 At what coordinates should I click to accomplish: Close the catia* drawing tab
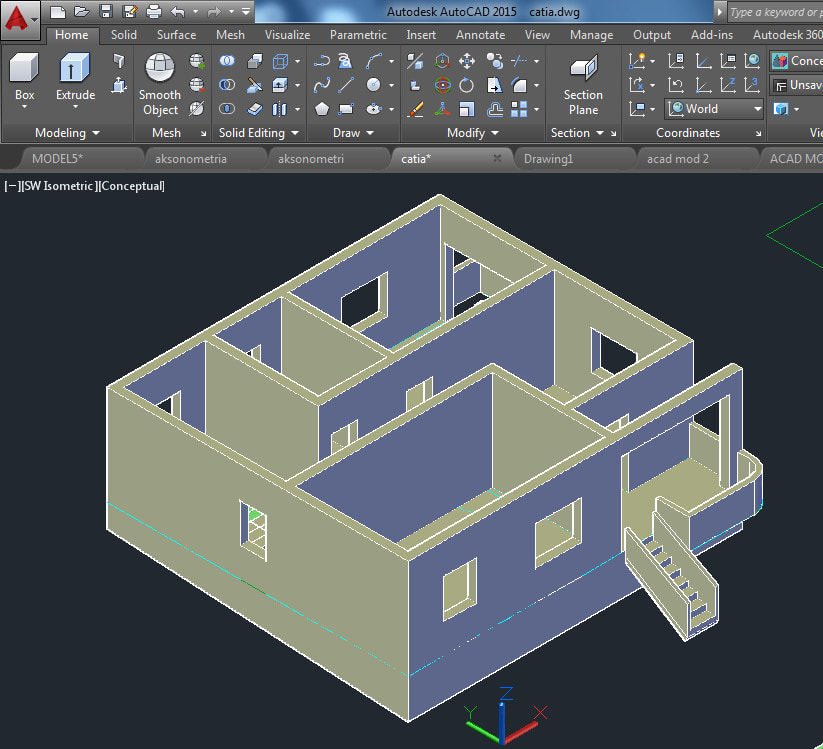pyautogui.click(x=497, y=158)
